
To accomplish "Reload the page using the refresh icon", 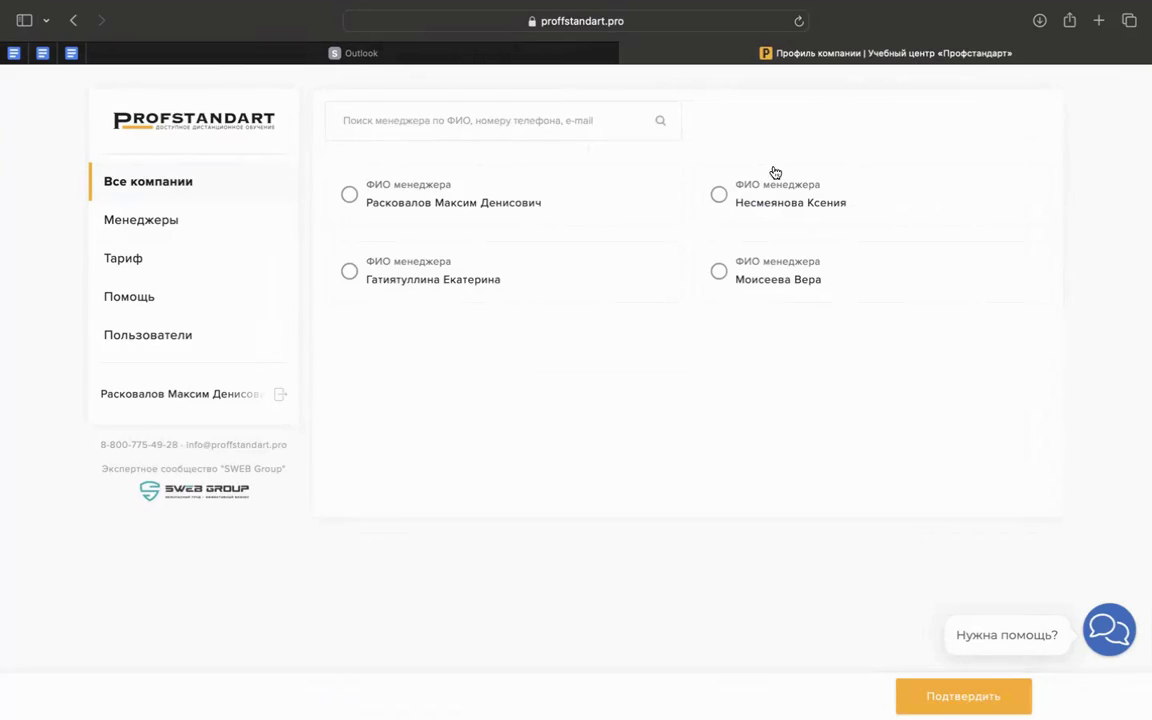I will tap(799, 21).
